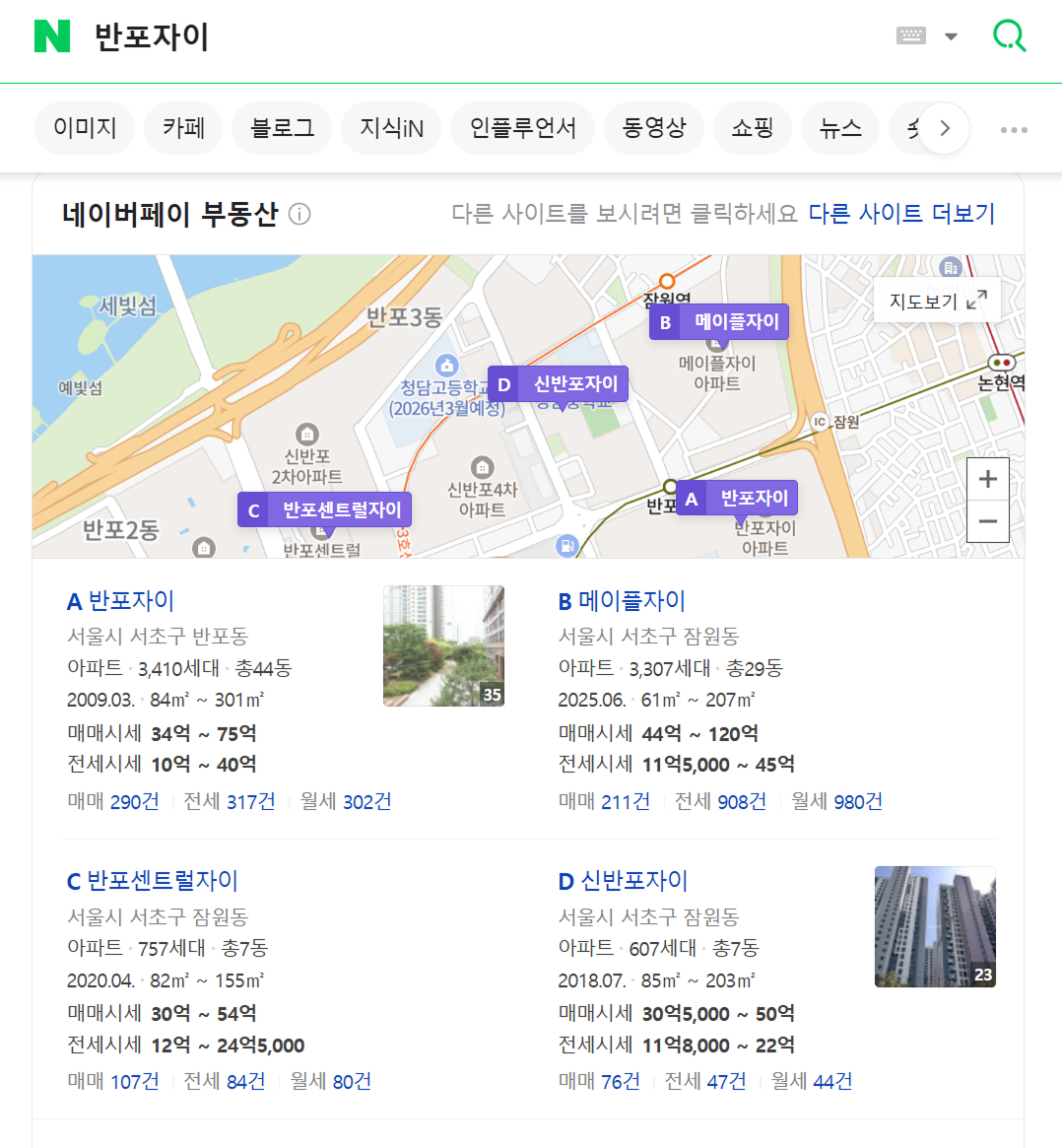Click the 신반포4차아파트 building icon on map
Screen dimensions: 1062x1148
tap(482, 467)
